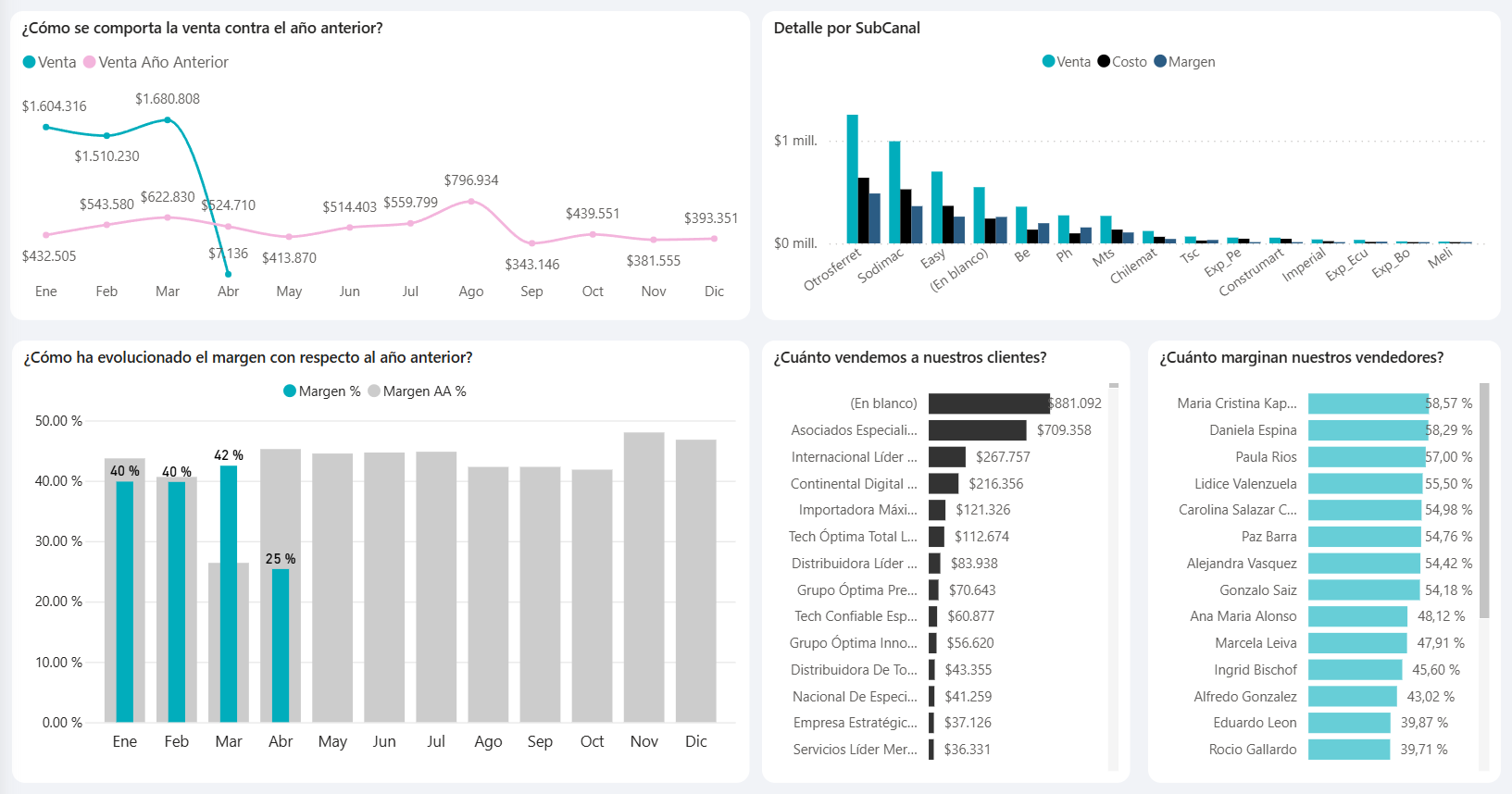Image resolution: width=1512 pixels, height=794 pixels.
Task: Click the Asociados Especiali... bar of $709.358
Action: pyautogui.click(x=977, y=430)
